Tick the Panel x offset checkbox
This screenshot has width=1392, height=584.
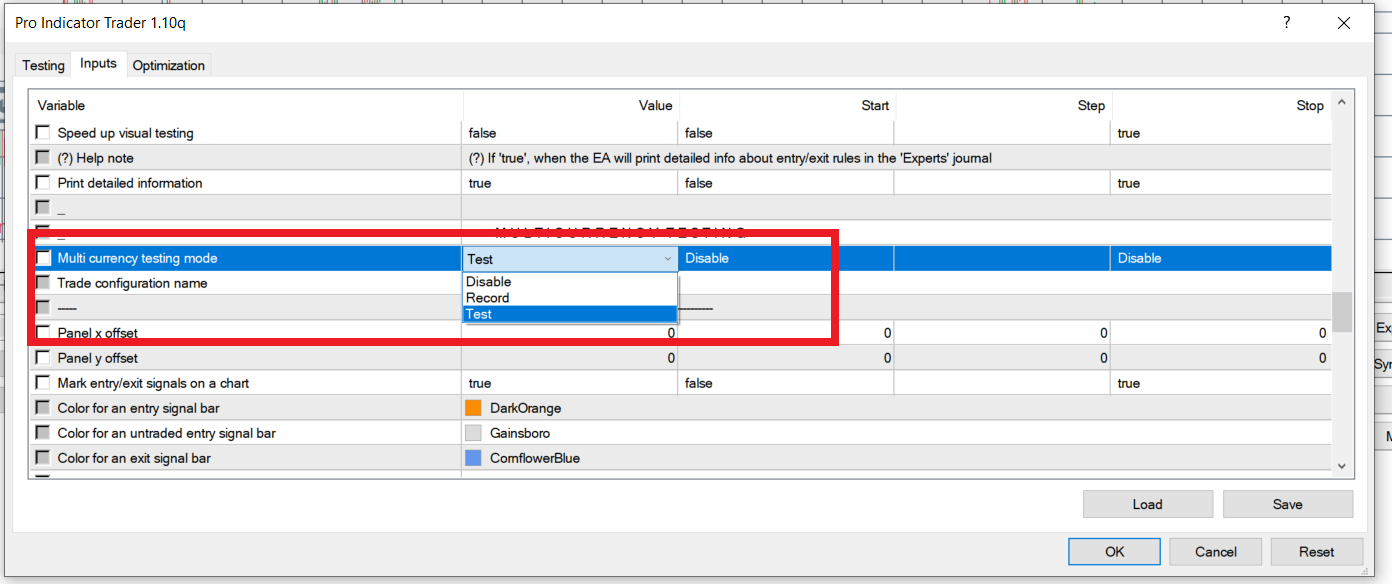point(43,333)
